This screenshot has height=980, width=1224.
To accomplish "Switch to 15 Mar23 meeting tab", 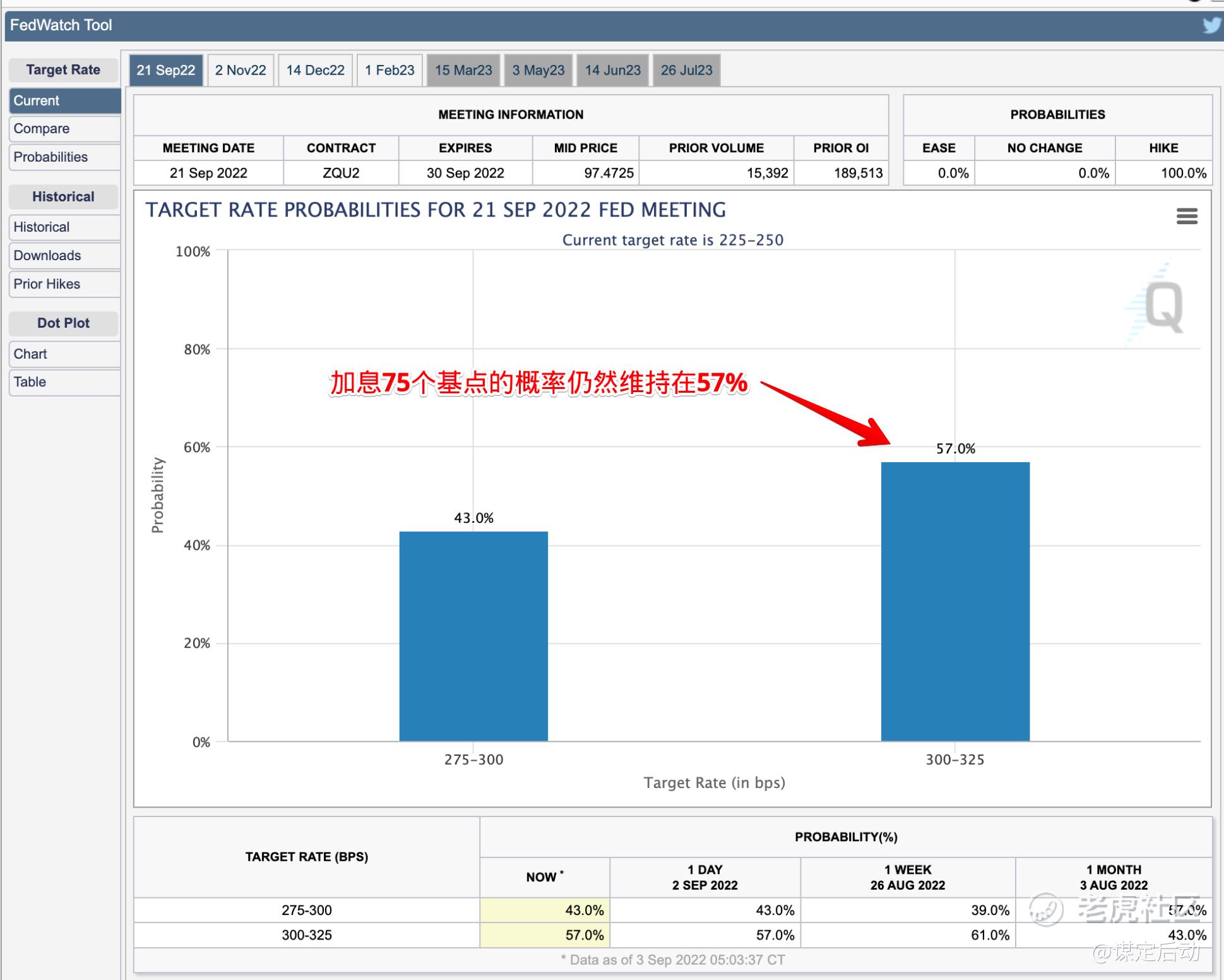I will [463, 70].
